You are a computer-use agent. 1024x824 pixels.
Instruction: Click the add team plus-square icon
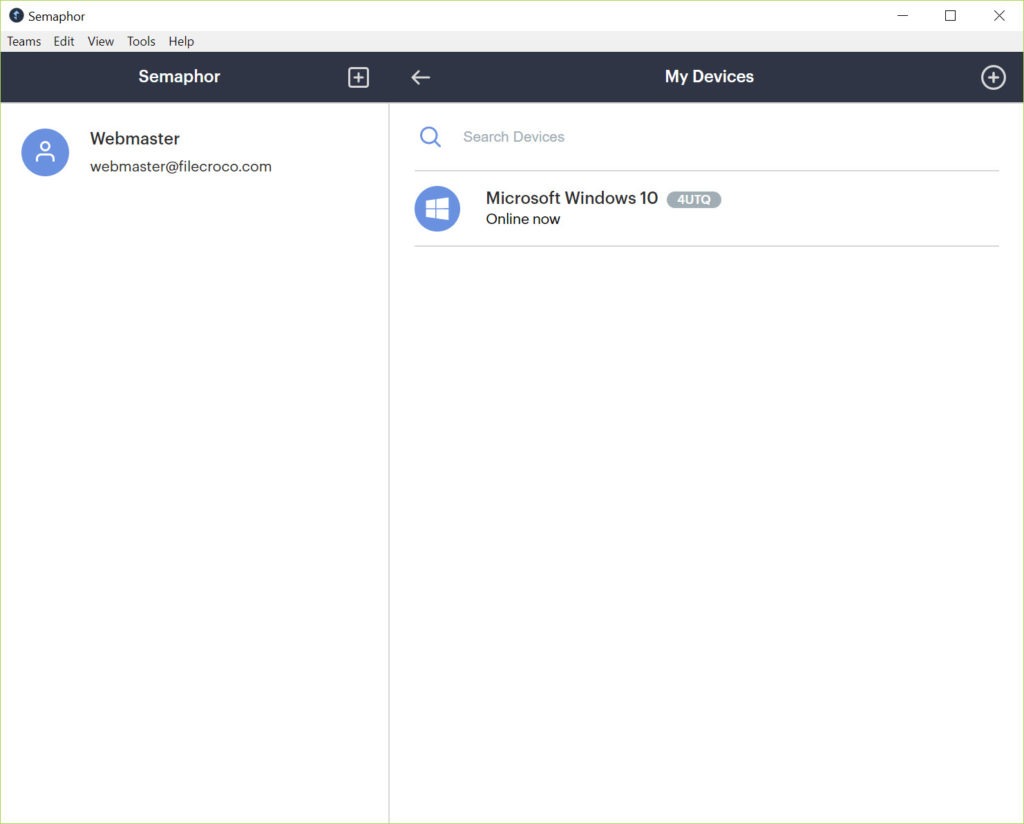[358, 77]
